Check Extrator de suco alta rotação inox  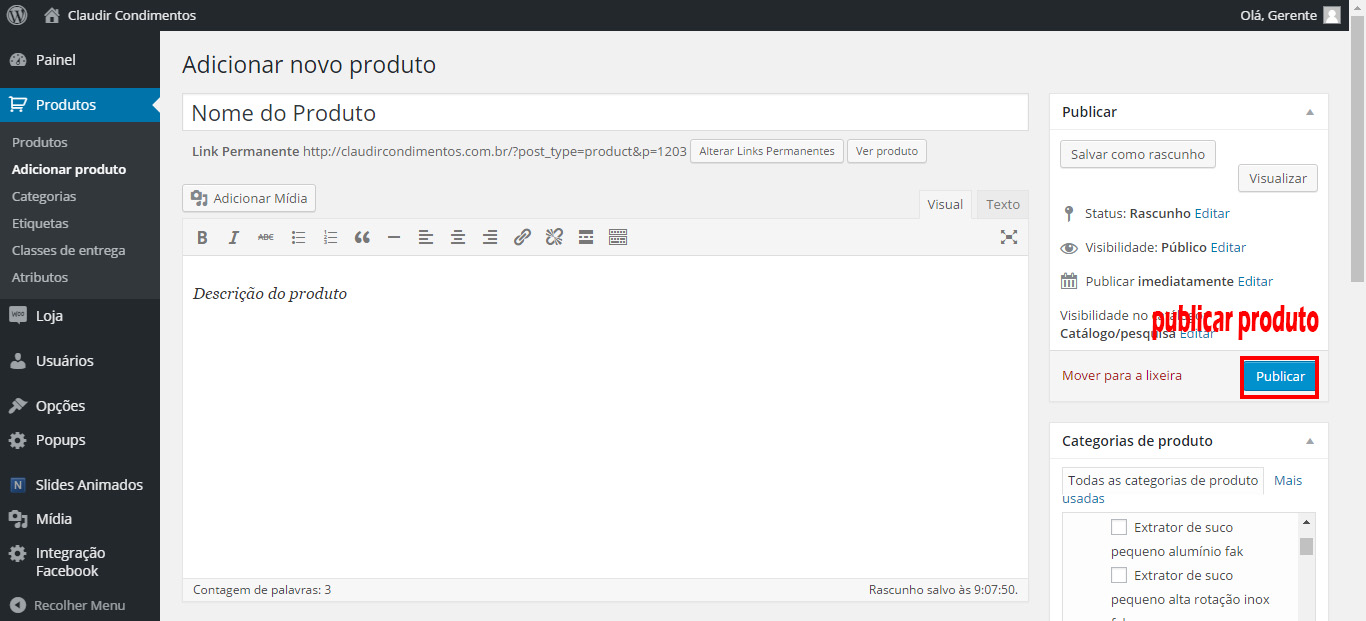click(x=1119, y=575)
